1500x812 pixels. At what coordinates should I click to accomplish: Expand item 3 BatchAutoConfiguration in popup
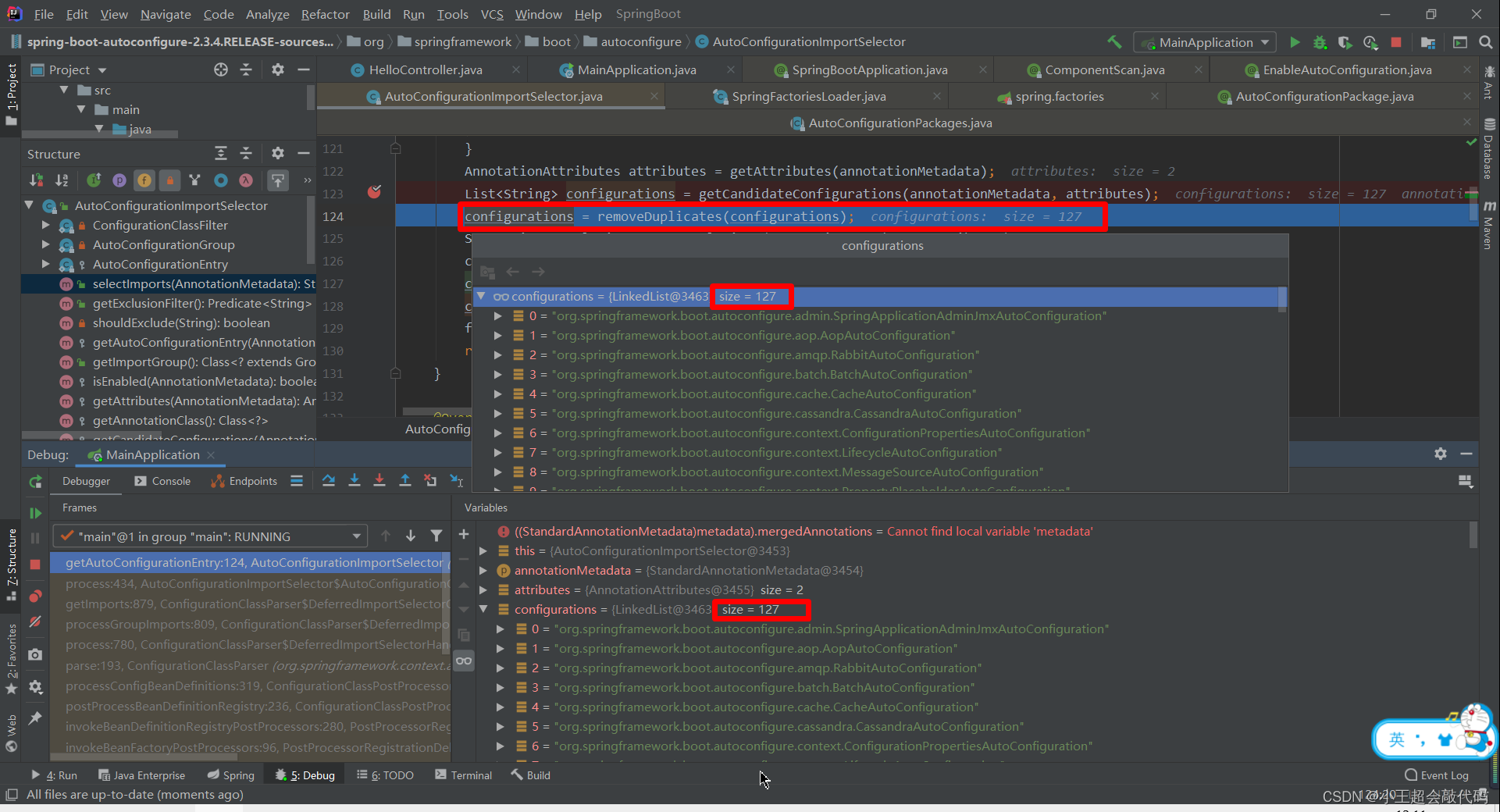point(497,374)
